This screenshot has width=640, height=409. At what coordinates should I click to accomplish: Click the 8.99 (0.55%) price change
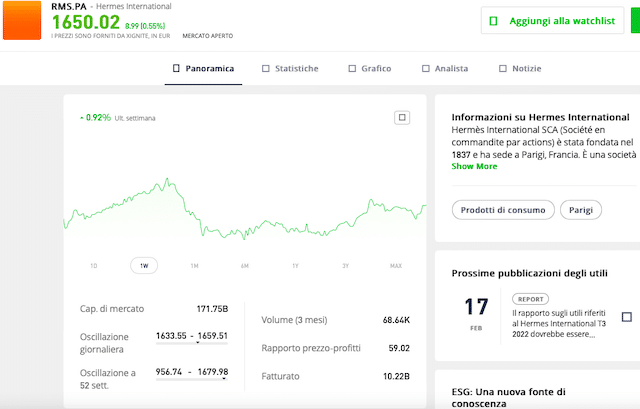(x=145, y=26)
